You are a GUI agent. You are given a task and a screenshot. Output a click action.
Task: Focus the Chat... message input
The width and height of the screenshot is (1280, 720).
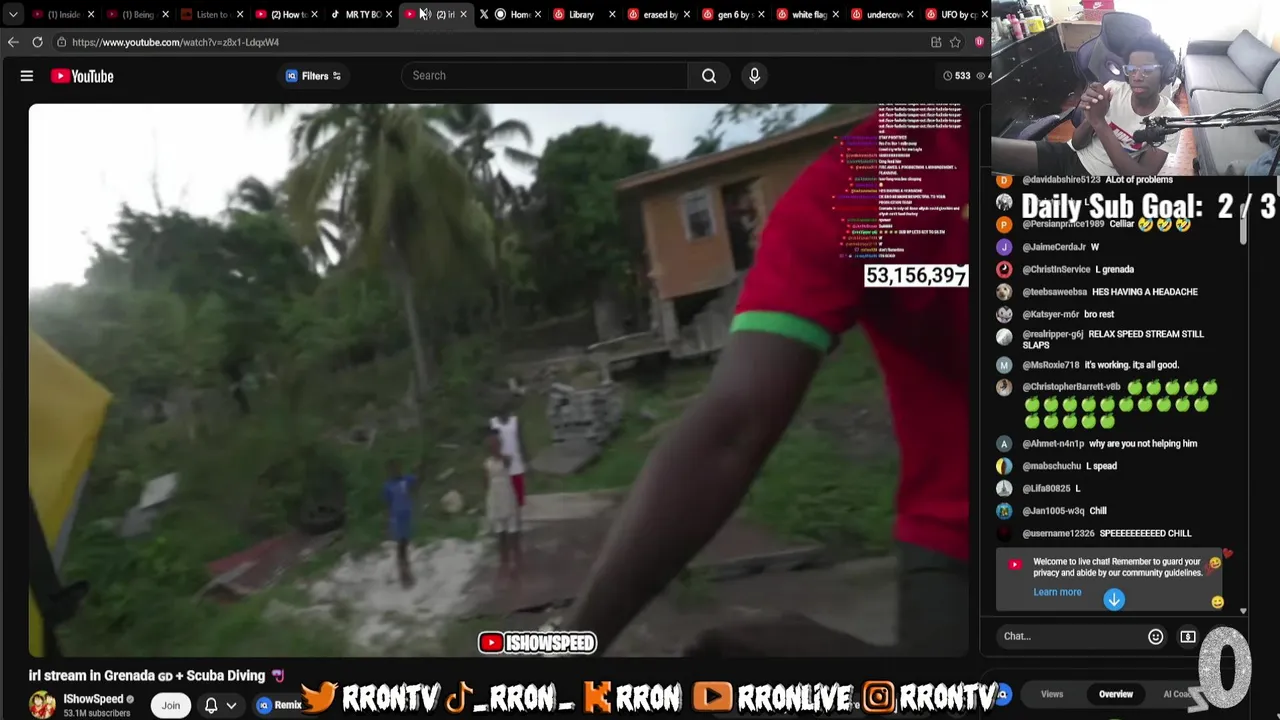click(1070, 636)
